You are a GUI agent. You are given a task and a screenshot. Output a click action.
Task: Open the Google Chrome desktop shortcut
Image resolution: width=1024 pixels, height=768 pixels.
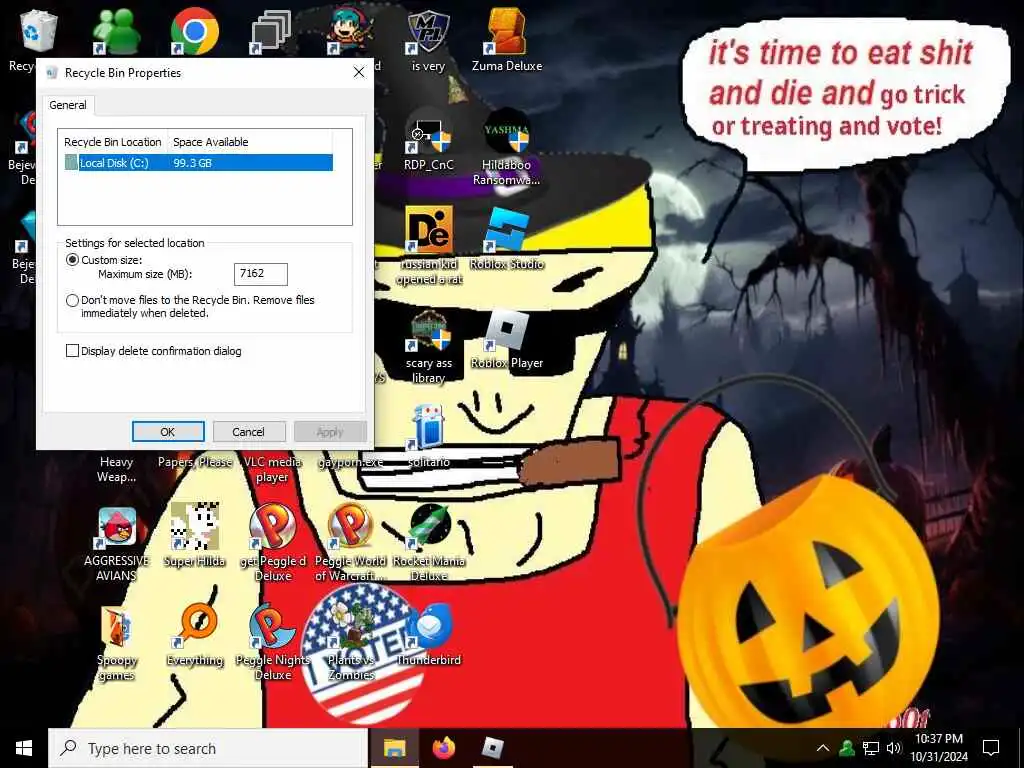click(195, 31)
